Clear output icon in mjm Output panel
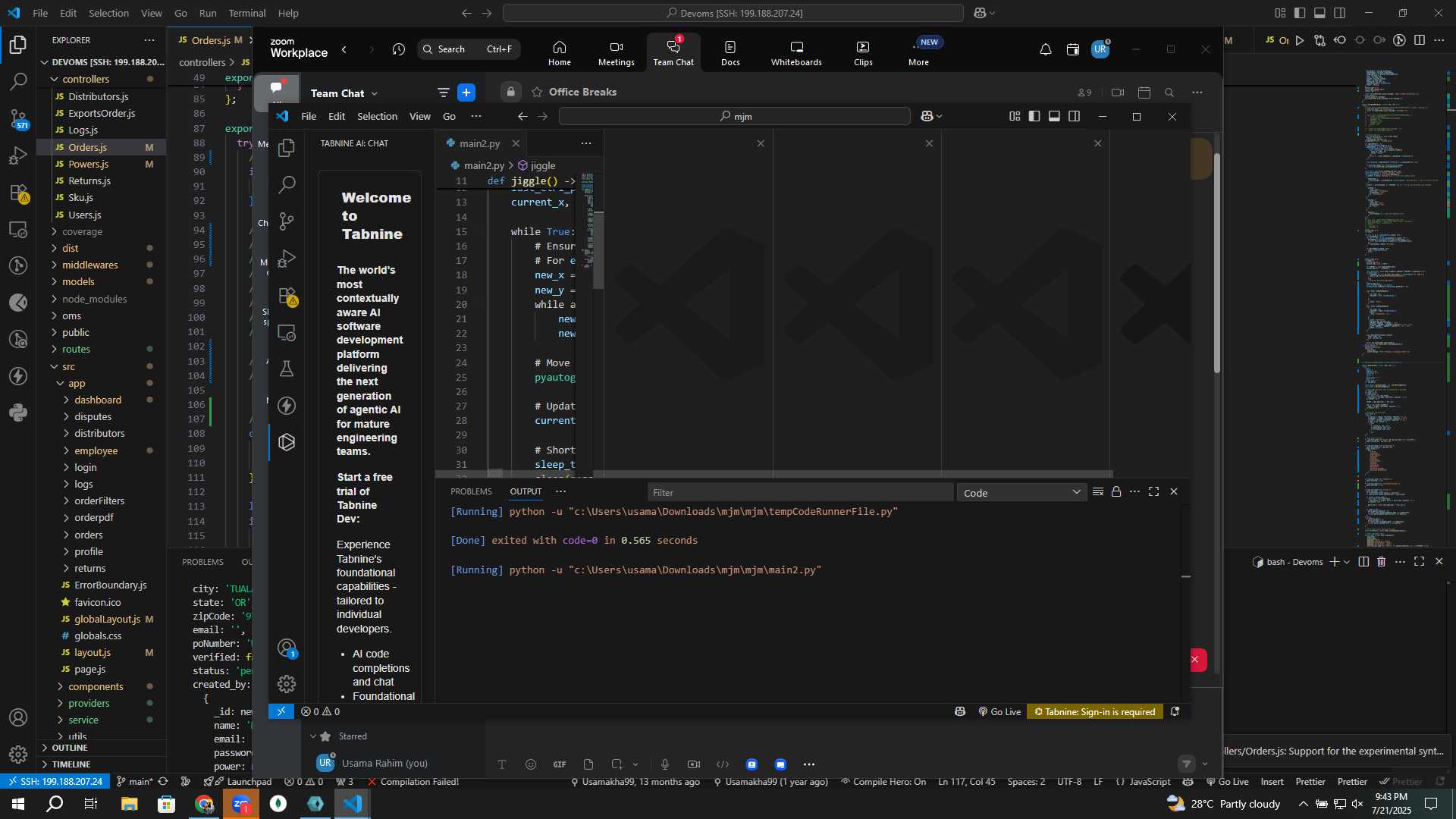 pyautogui.click(x=1097, y=492)
